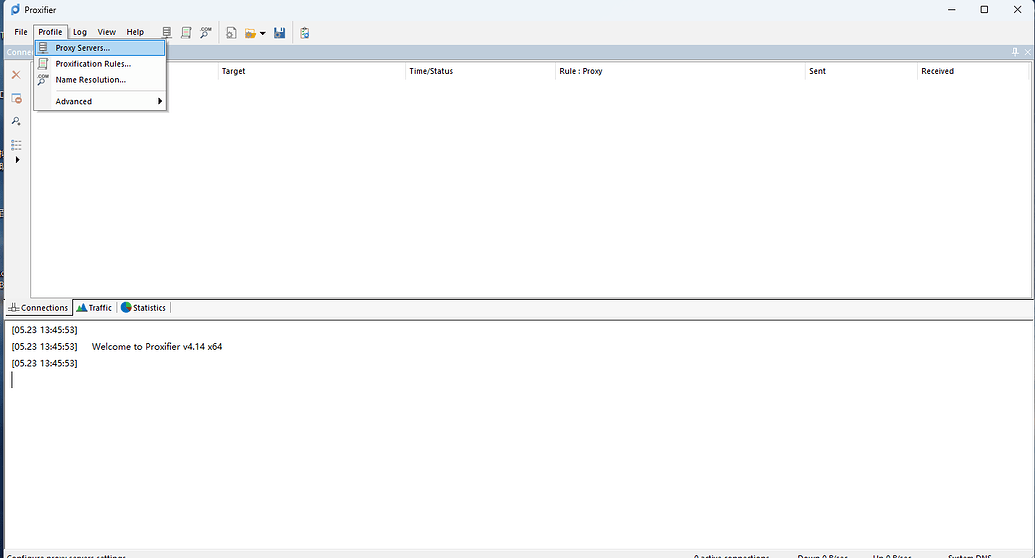Click the save profile floppy icon

280,32
